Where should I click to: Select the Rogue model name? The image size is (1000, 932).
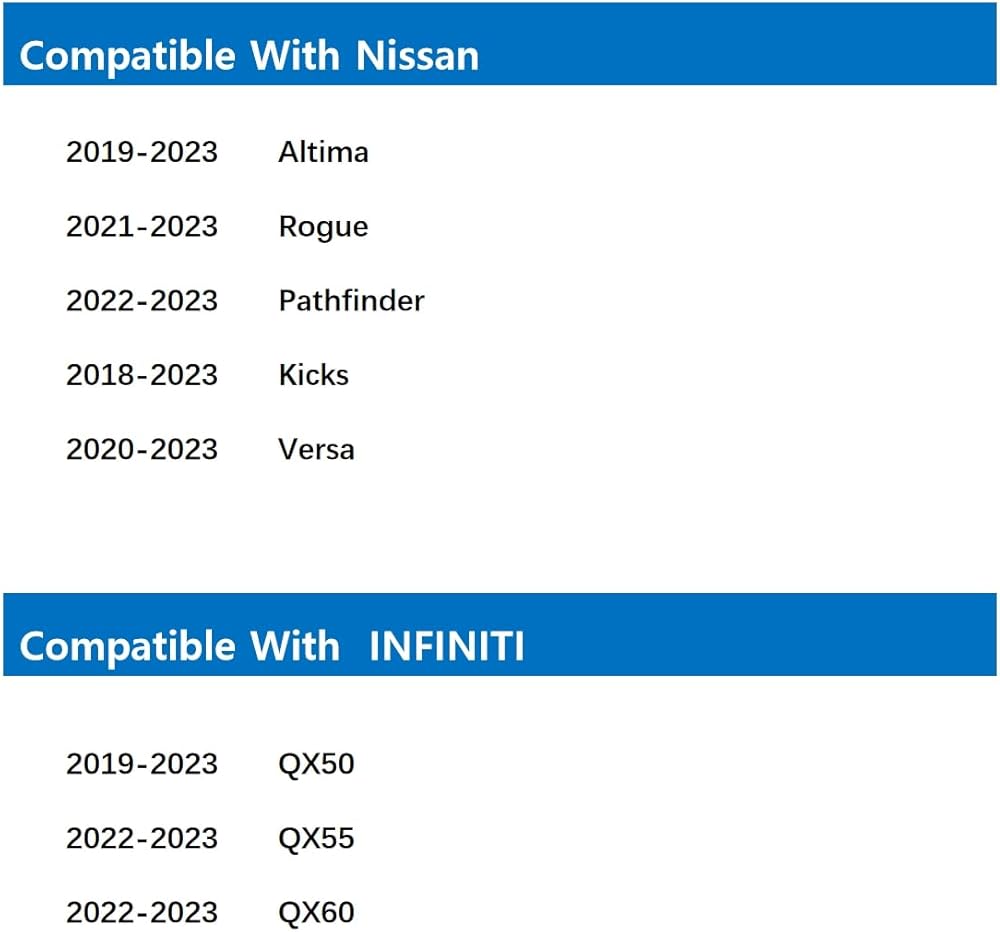point(323,227)
